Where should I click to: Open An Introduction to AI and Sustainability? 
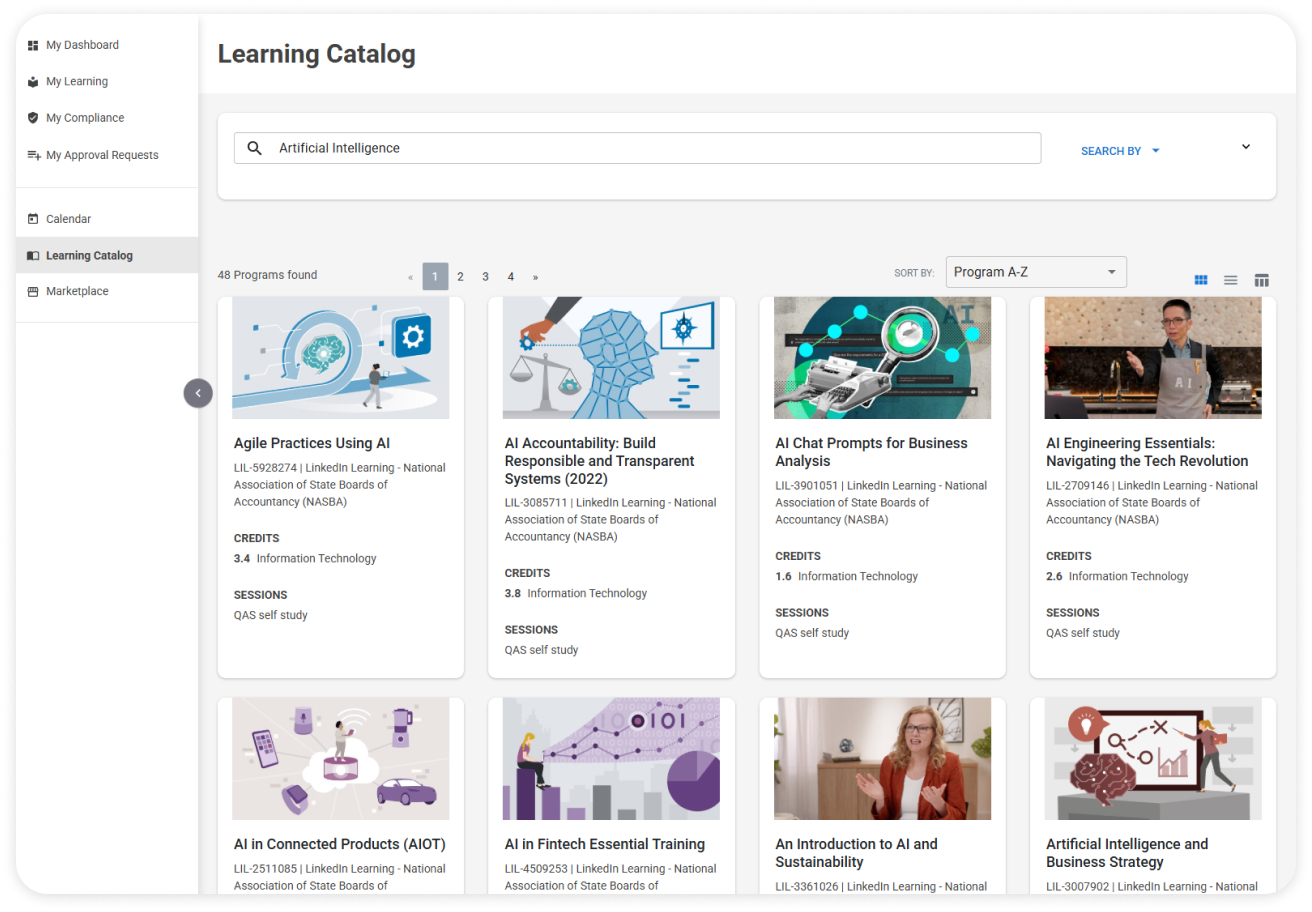click(x=857, y=853)
